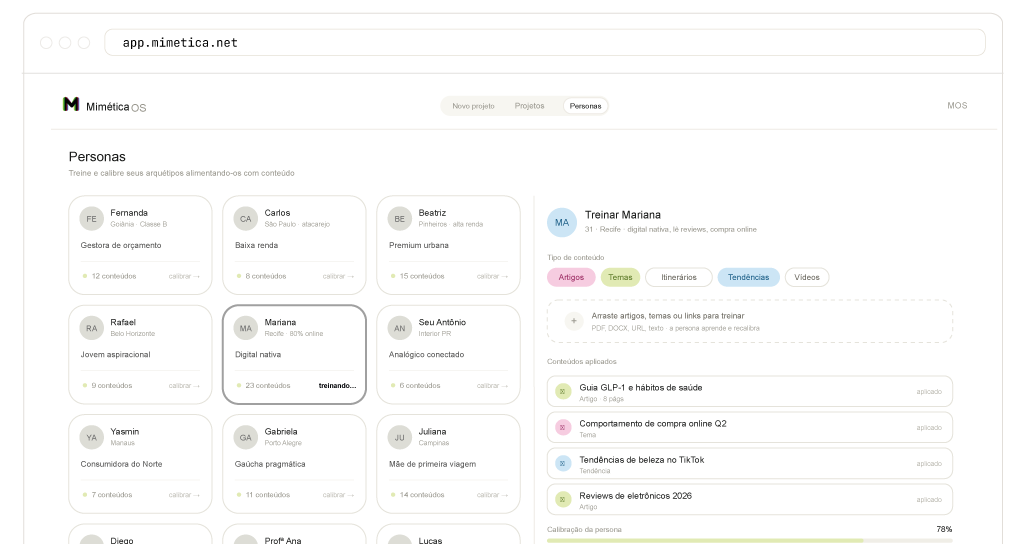Click the pink icon beside Comportamento de compra online Q2
This screenshot has width=1024, height=544.
562,427
